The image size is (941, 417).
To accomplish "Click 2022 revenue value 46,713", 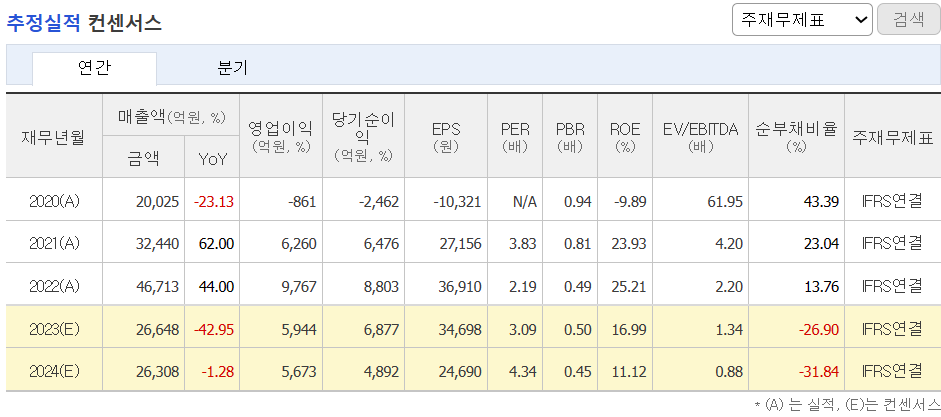I will pyautogui.click(x=157, y=287).
